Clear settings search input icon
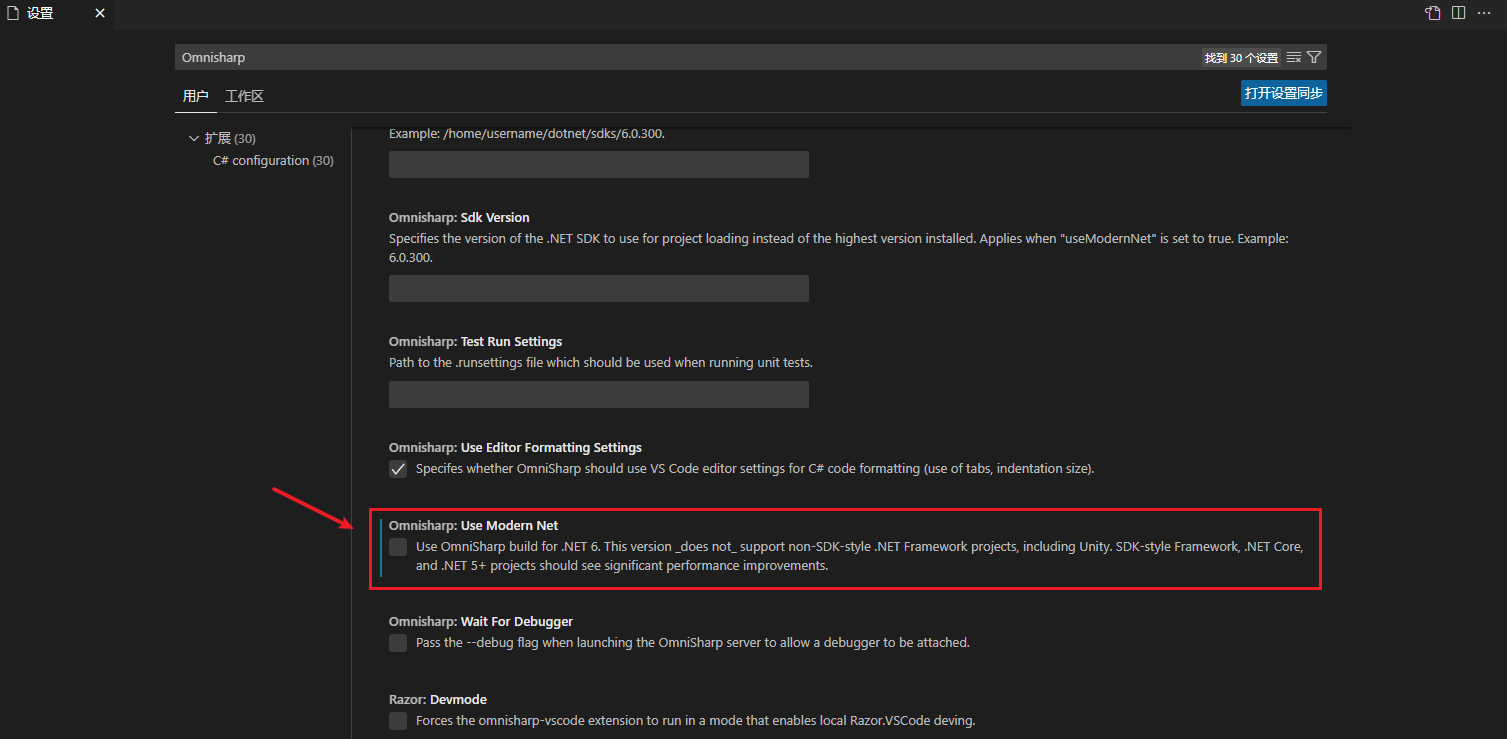The image size is (1507, 739). [x=1294, y=57]
